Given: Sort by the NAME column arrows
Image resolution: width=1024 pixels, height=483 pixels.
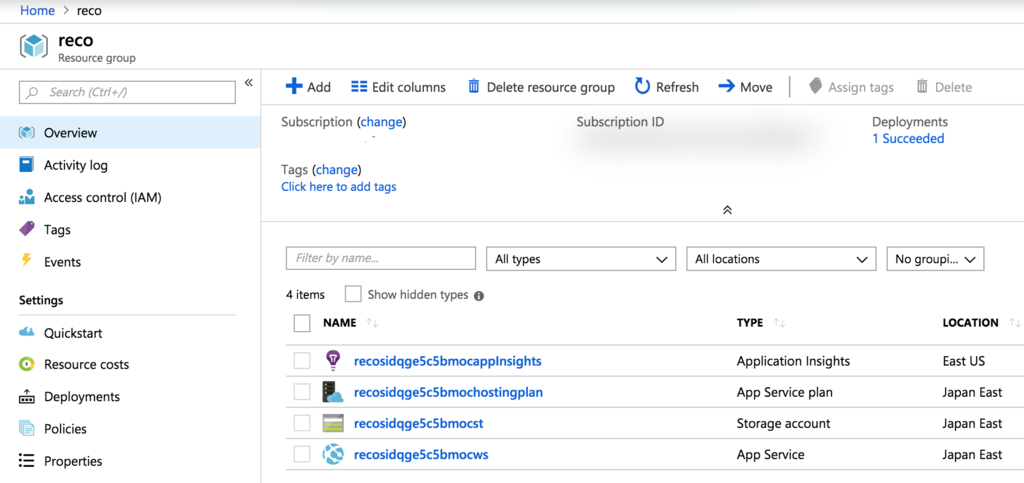Looking at the screenshot, I should pyautogui.click(x=372, y=323).
